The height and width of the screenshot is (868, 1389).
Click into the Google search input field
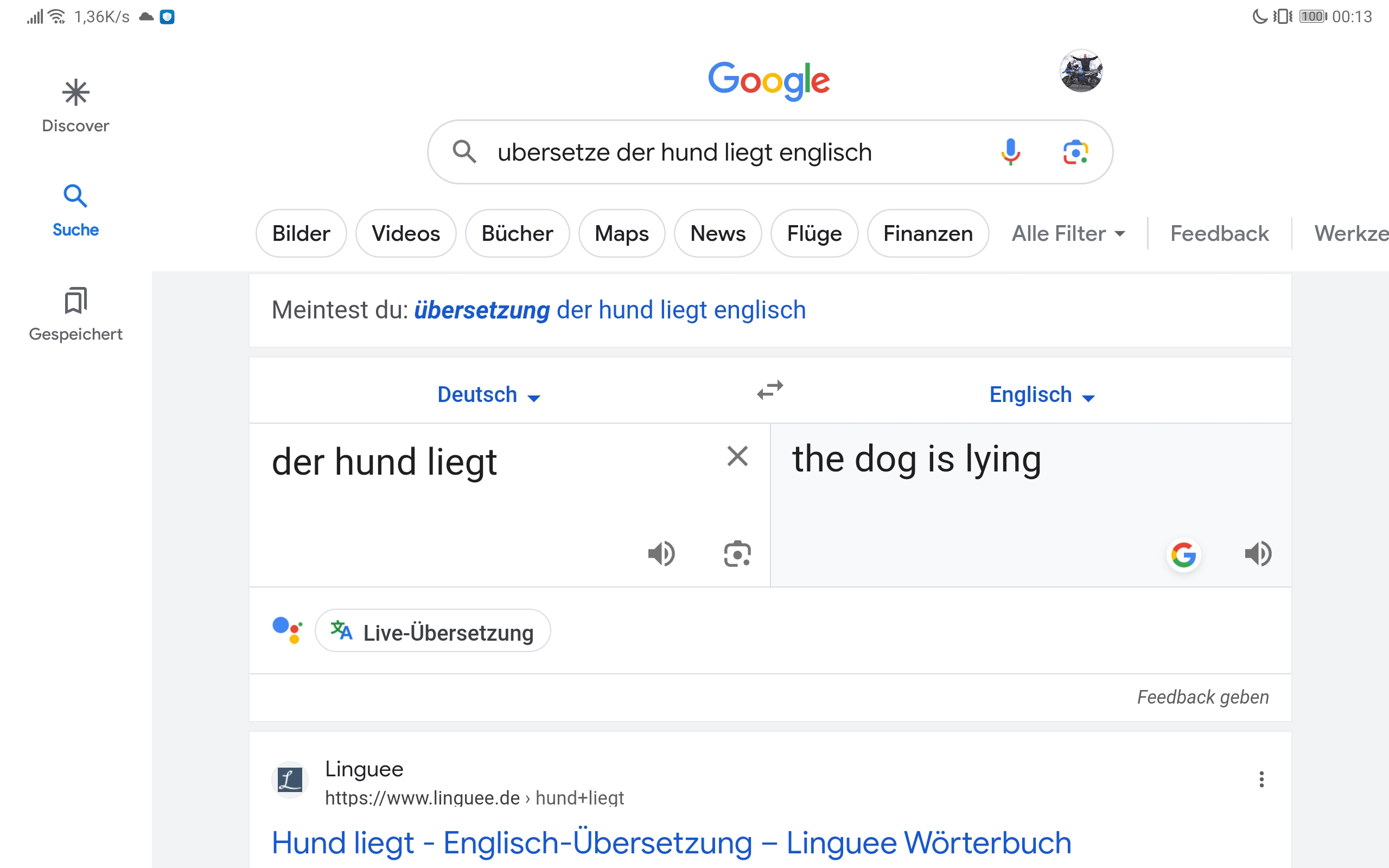tap(684, 152)
